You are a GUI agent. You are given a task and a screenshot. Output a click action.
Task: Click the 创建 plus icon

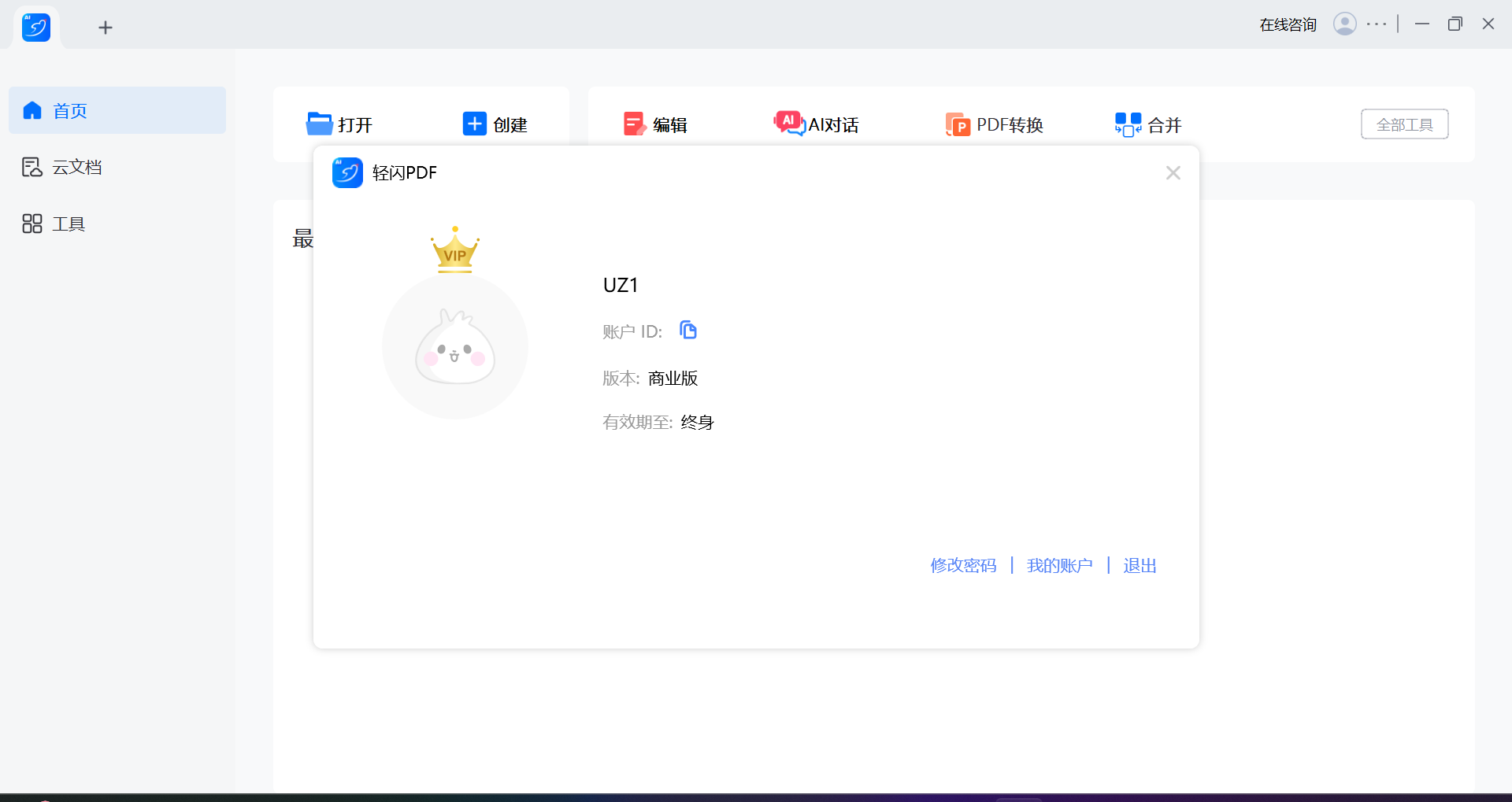tap(474, 124)
